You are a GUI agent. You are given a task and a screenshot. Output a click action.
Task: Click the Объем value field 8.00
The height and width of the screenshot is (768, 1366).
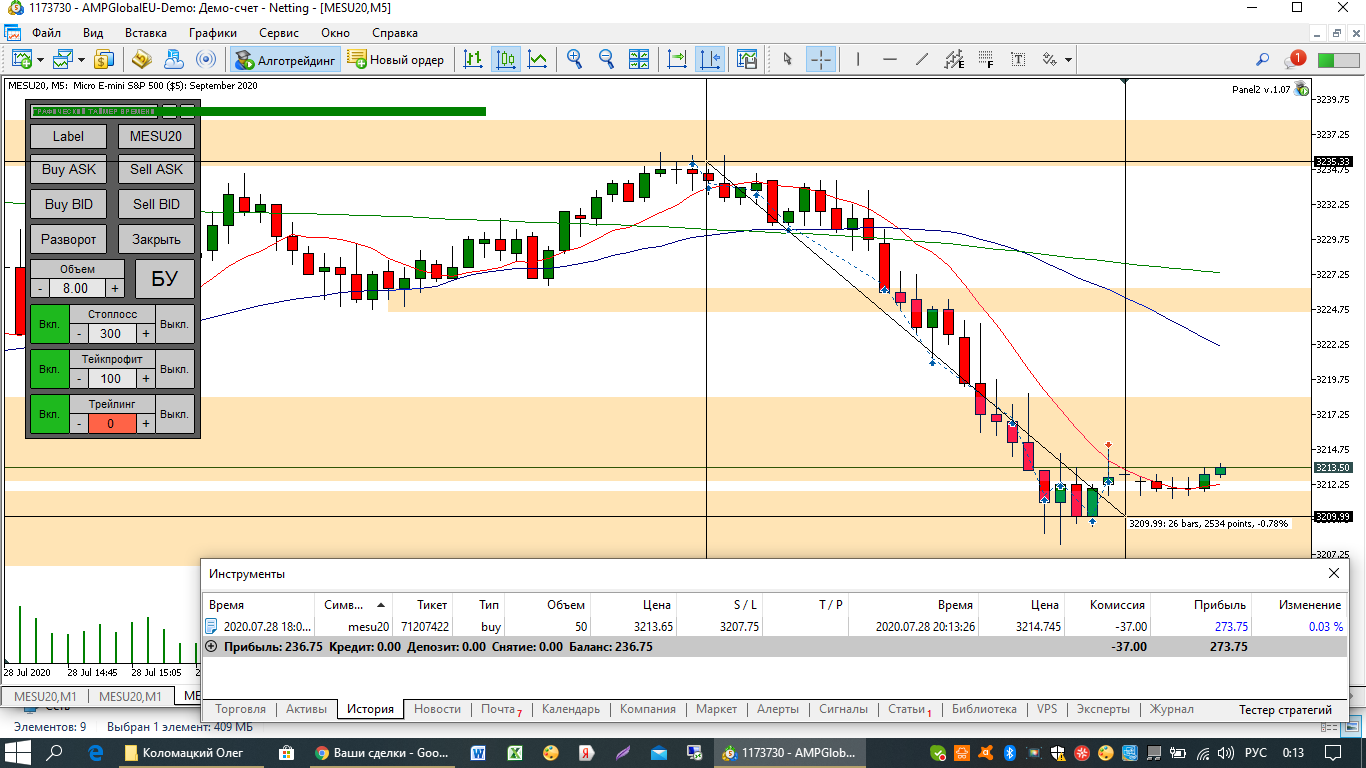pyautogui.click(x=77, y=288)
